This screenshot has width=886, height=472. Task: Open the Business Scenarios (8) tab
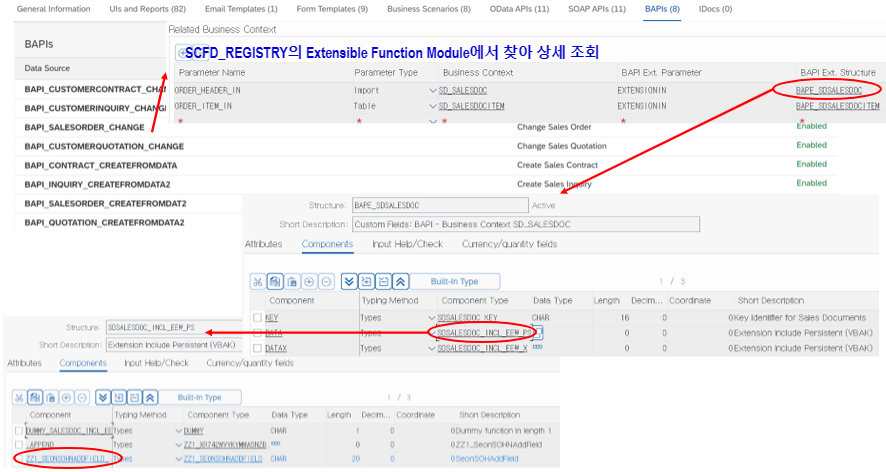pos(429,9)
